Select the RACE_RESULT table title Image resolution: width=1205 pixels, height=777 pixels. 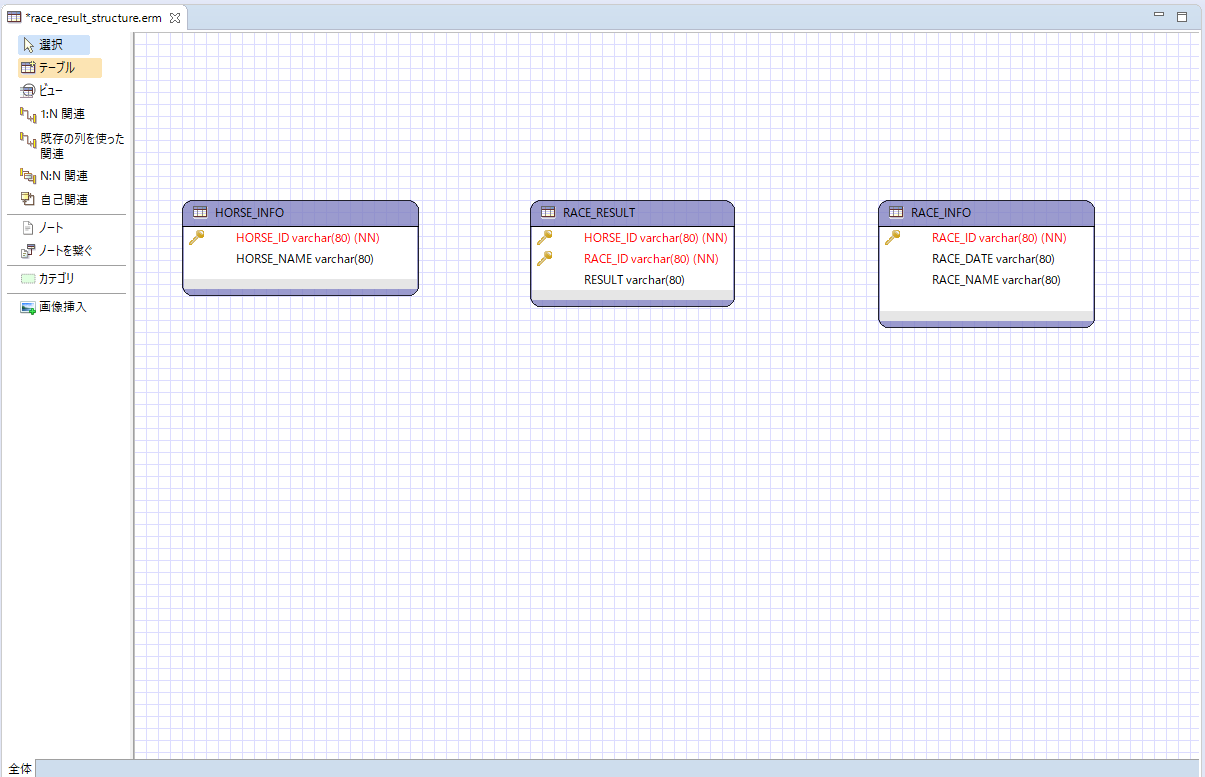point(599,213)
